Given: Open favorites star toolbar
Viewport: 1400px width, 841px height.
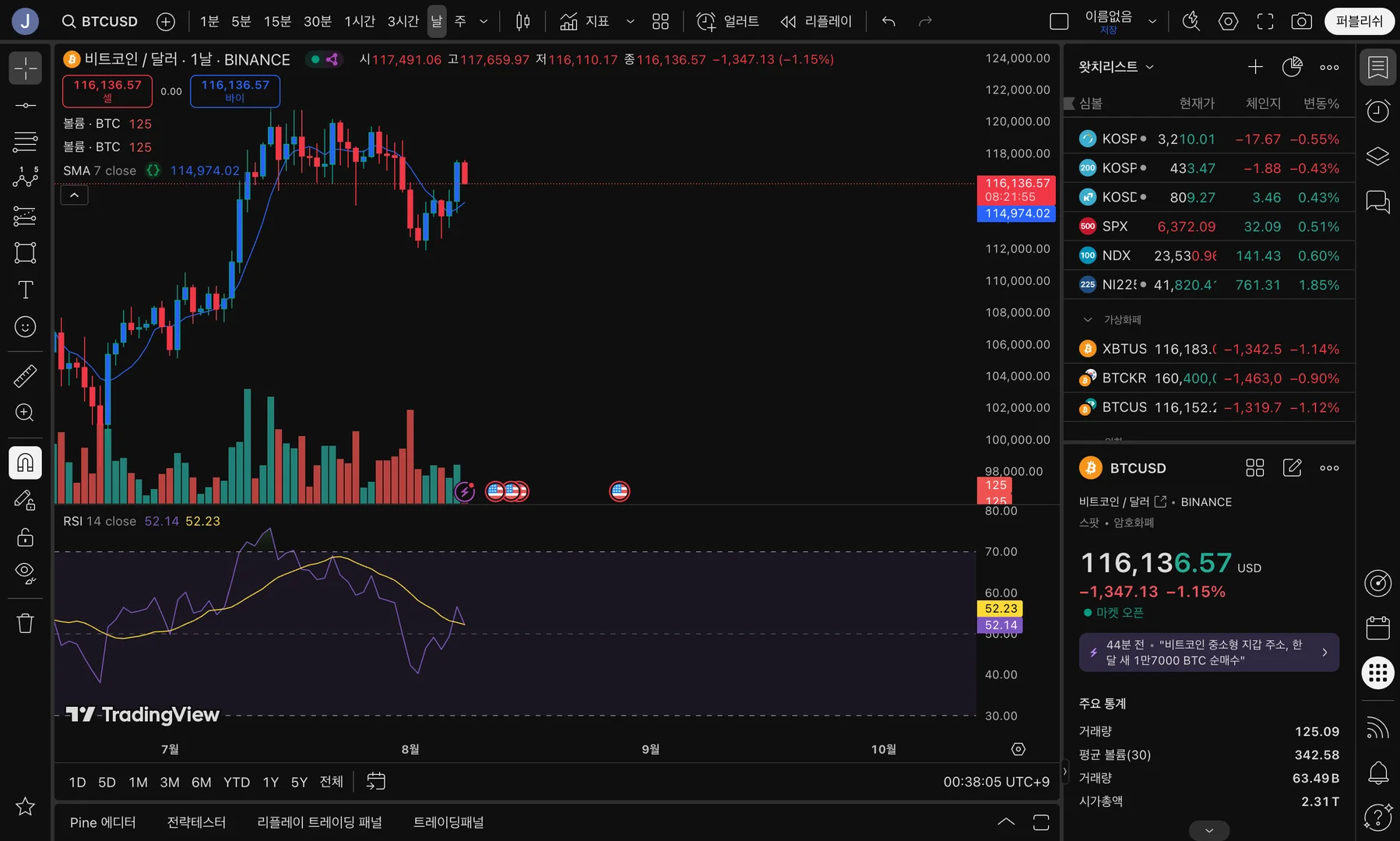Looking at the screenshot, I should [x=25, y=807].
